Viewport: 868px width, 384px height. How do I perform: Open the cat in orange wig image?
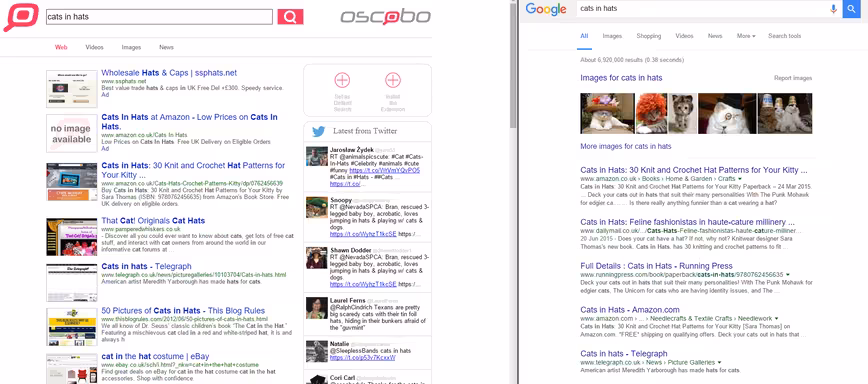652,113
